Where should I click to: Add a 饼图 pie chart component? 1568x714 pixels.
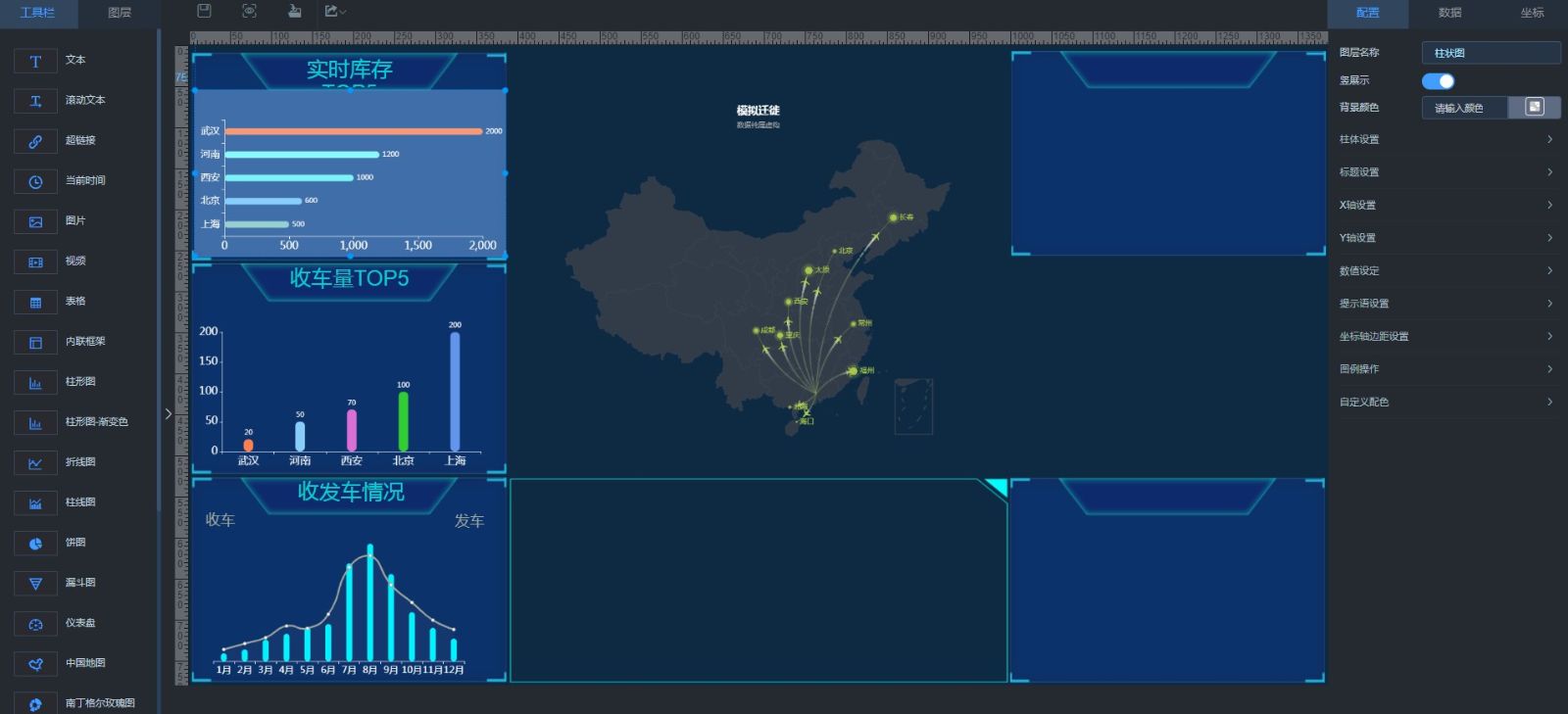35,544
